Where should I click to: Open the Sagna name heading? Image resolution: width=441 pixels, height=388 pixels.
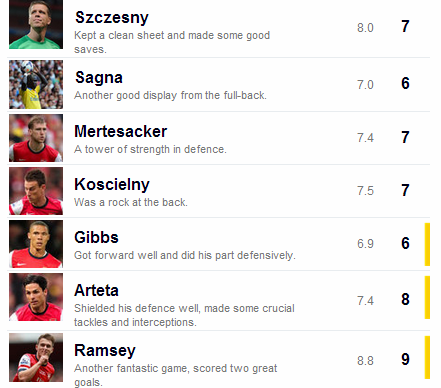pyautogui.click(x=99, y=78)
